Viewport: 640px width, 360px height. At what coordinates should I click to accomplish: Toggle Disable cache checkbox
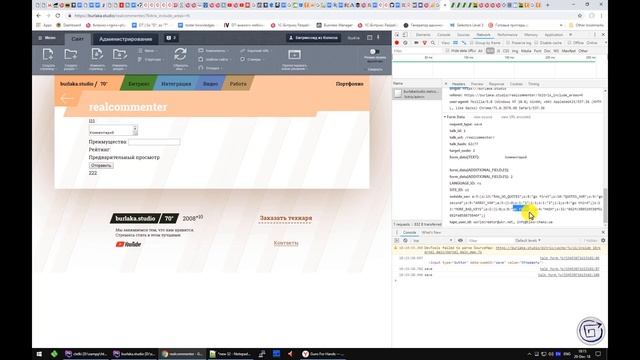click(536, 43)
